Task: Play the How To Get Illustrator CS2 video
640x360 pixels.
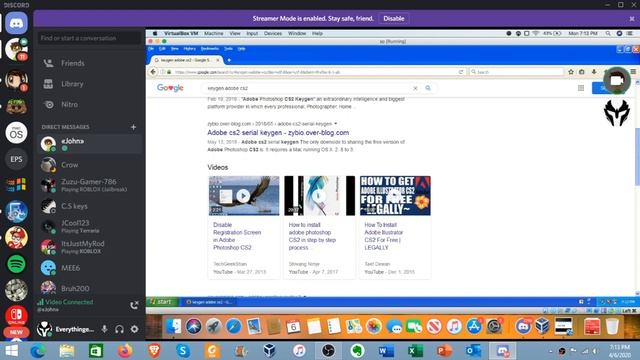Action: [x=395, y=196]
